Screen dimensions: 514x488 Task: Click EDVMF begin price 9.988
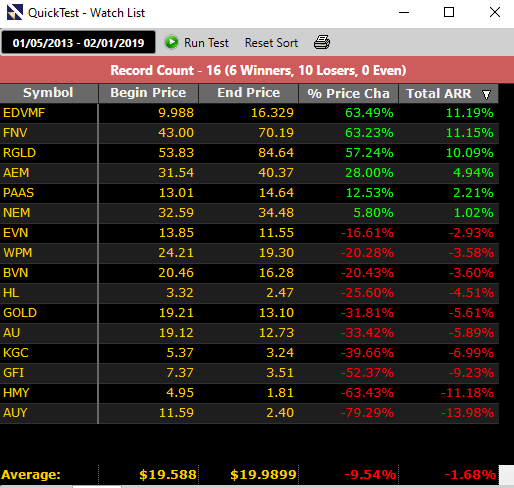coord(176,113)
